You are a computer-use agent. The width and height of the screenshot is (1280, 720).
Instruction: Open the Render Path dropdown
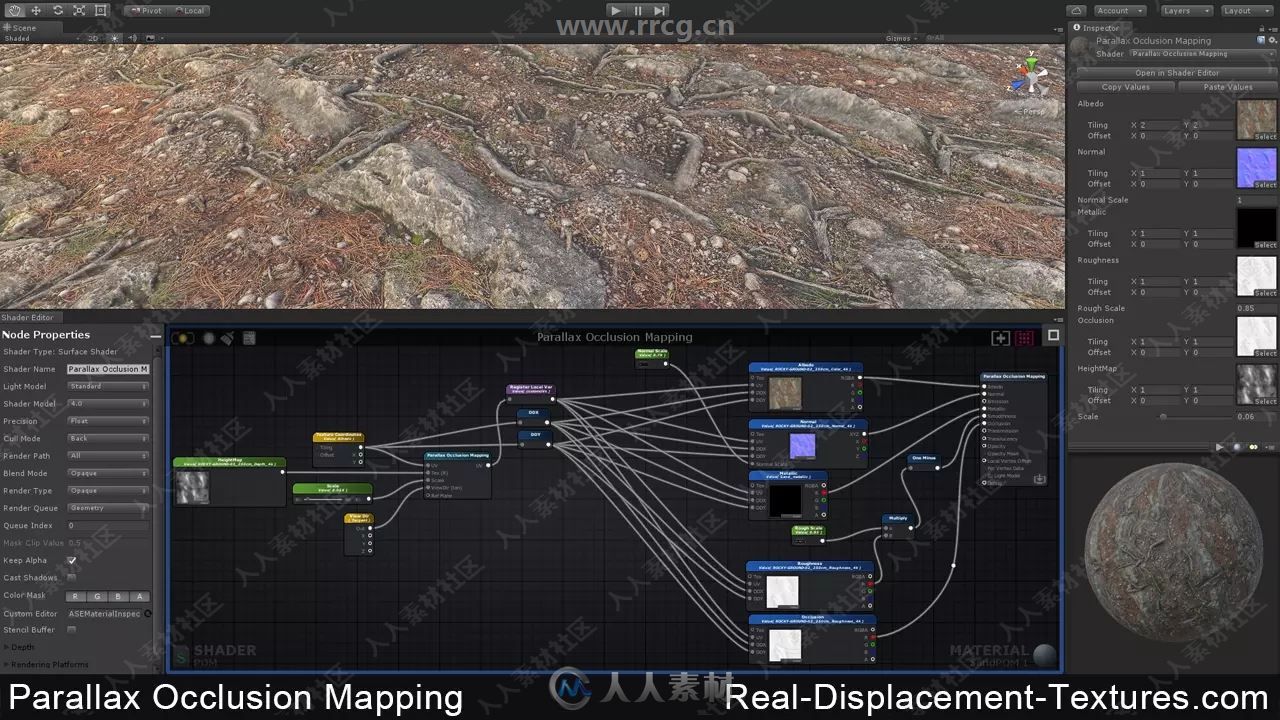(108, 456)
